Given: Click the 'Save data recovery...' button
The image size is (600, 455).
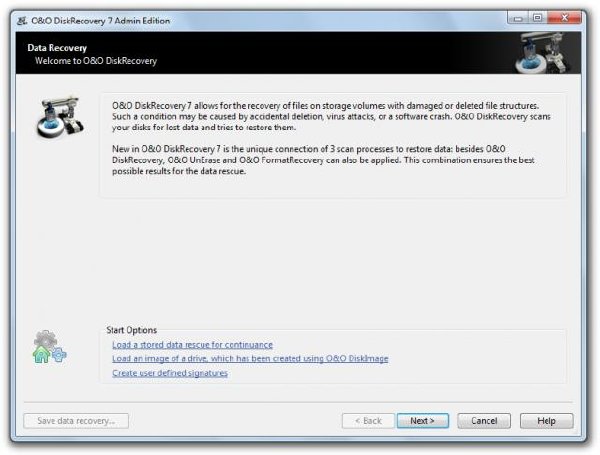Looking at the screenshot, I should point(76,421).
